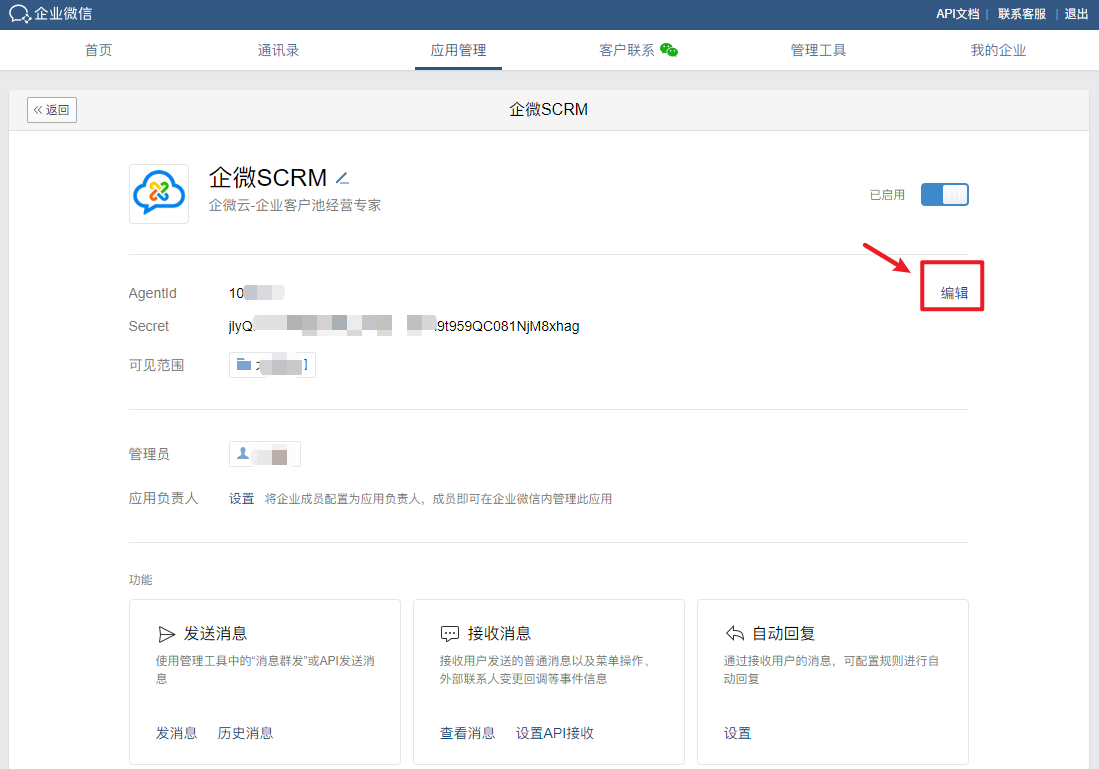Viewport: 1099px width, 769px height.
Task: Click 历史消息 in 发送消息 card
Action: (245, 733)
